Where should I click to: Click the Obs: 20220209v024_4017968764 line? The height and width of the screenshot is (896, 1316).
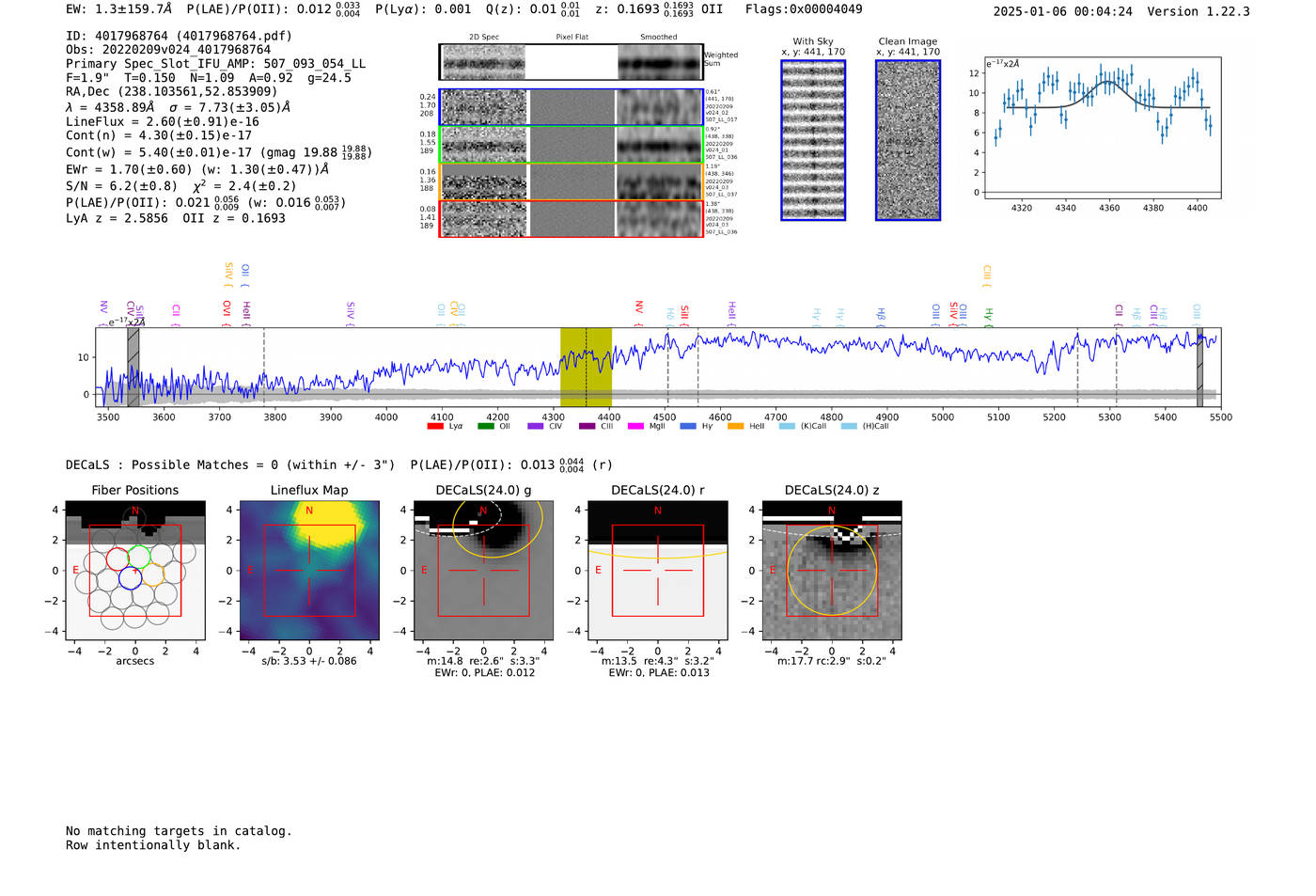168,50
